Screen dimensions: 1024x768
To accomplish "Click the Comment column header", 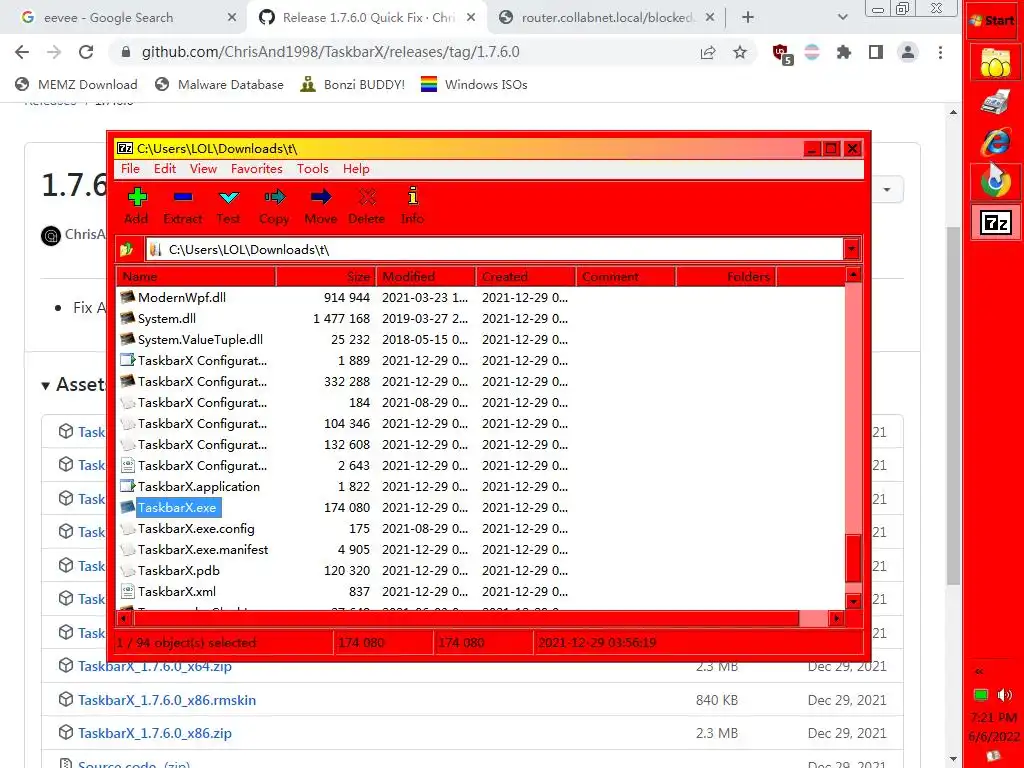I will pos(626,277).
